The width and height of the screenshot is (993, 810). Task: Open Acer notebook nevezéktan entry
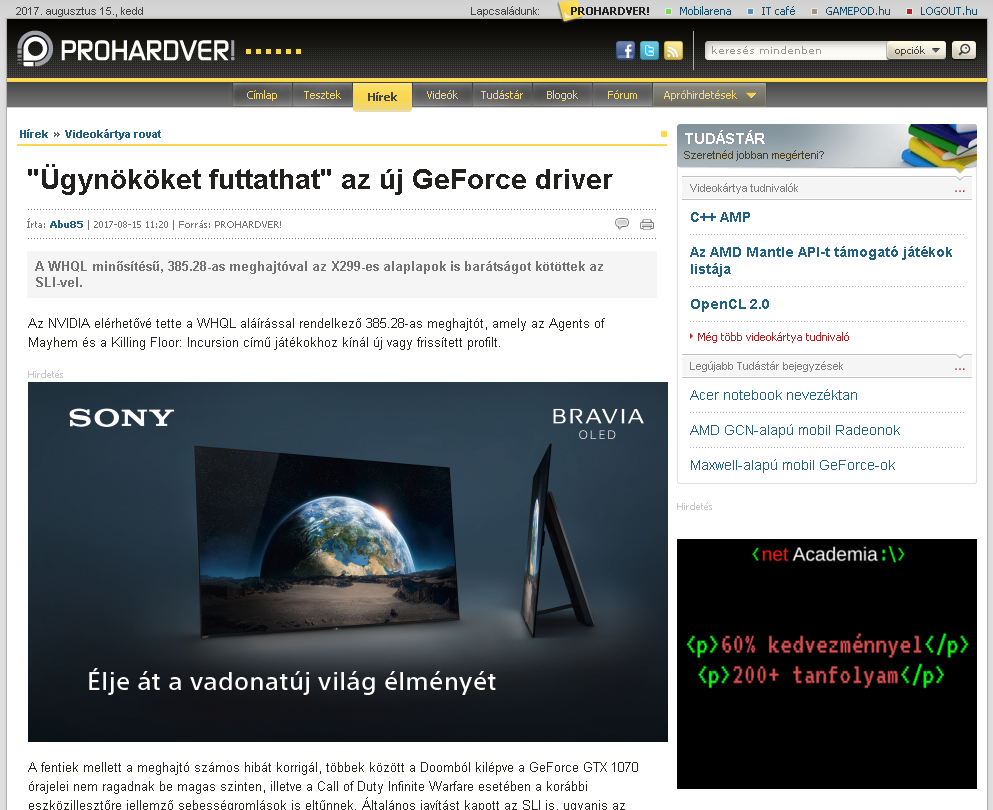tap(773, 395)
